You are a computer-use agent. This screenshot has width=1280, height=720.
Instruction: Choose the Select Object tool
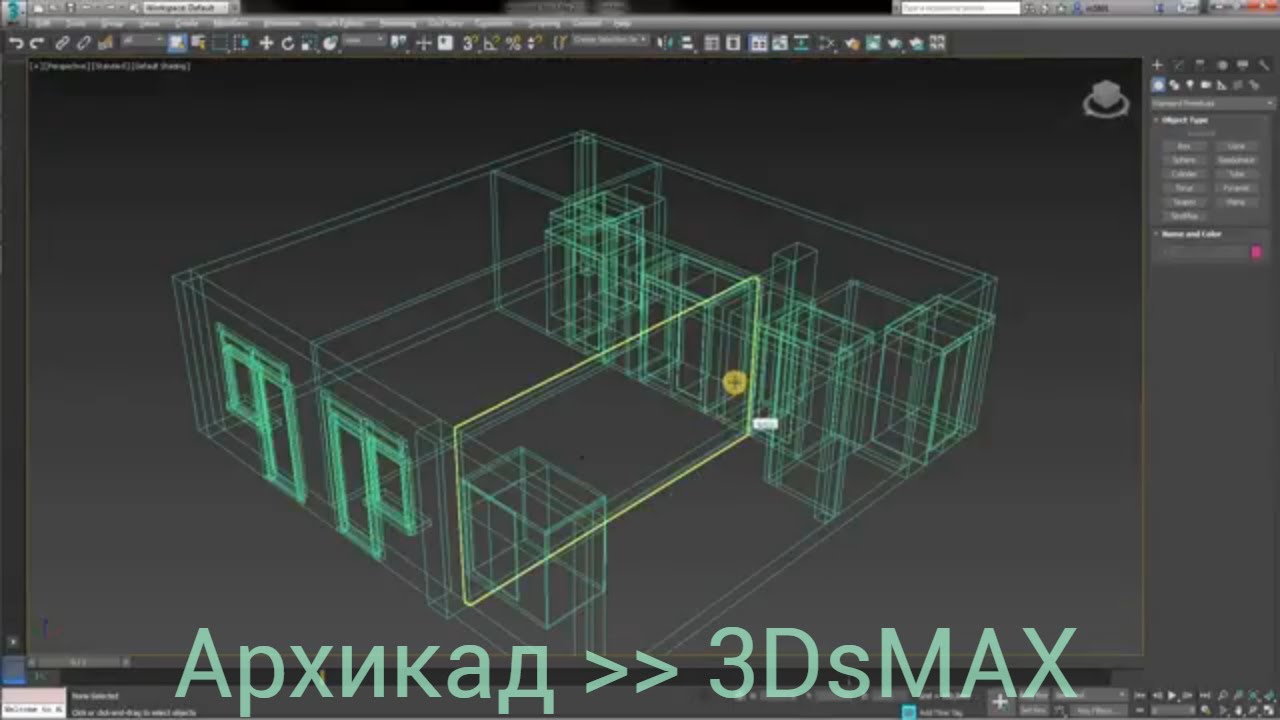177,43
